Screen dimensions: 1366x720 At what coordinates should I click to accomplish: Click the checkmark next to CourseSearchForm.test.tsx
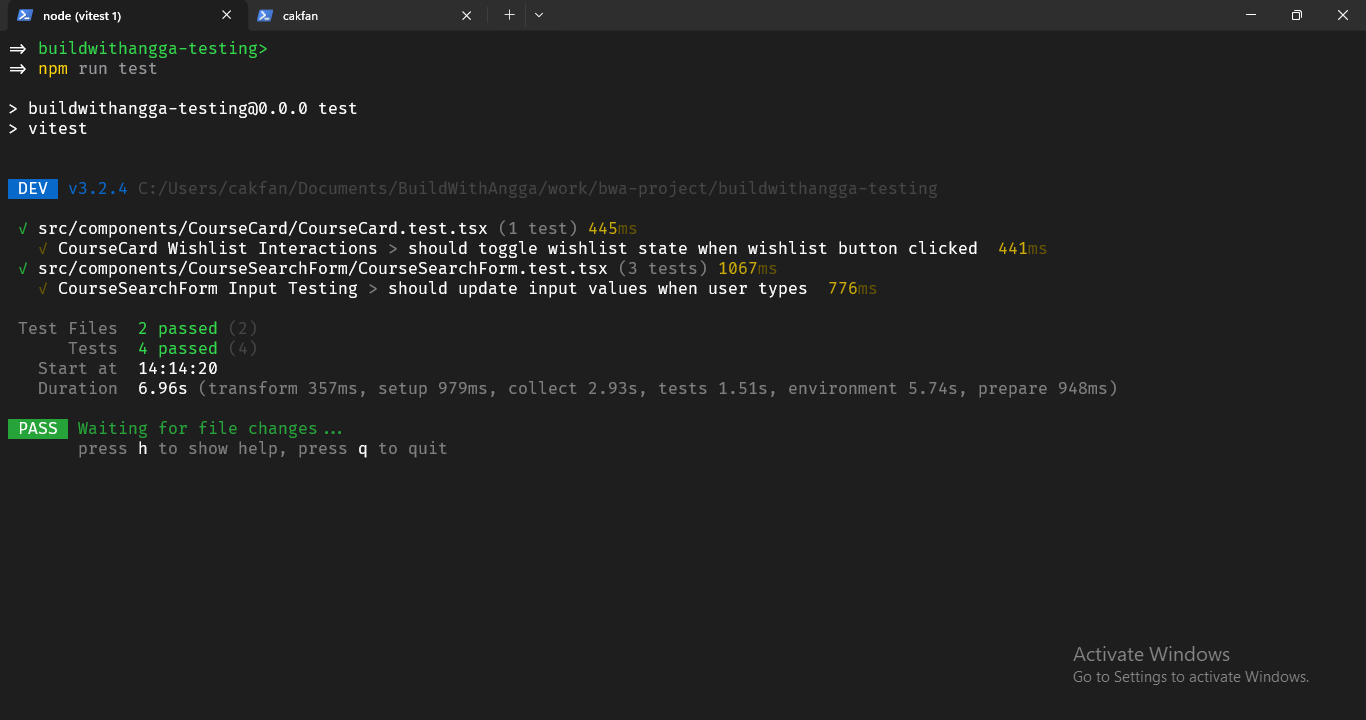(21, 268)
